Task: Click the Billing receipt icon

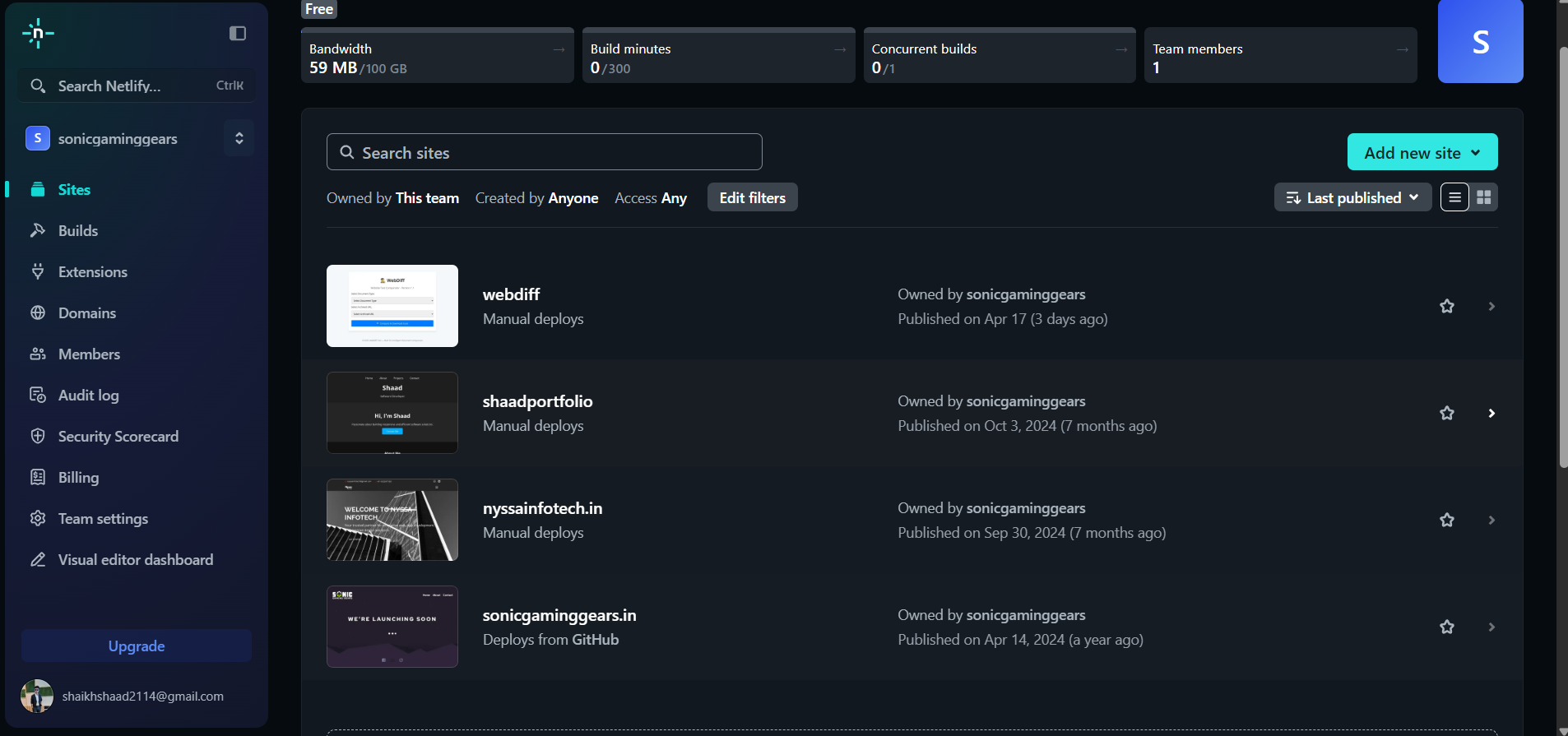Action: coord(38,477)
